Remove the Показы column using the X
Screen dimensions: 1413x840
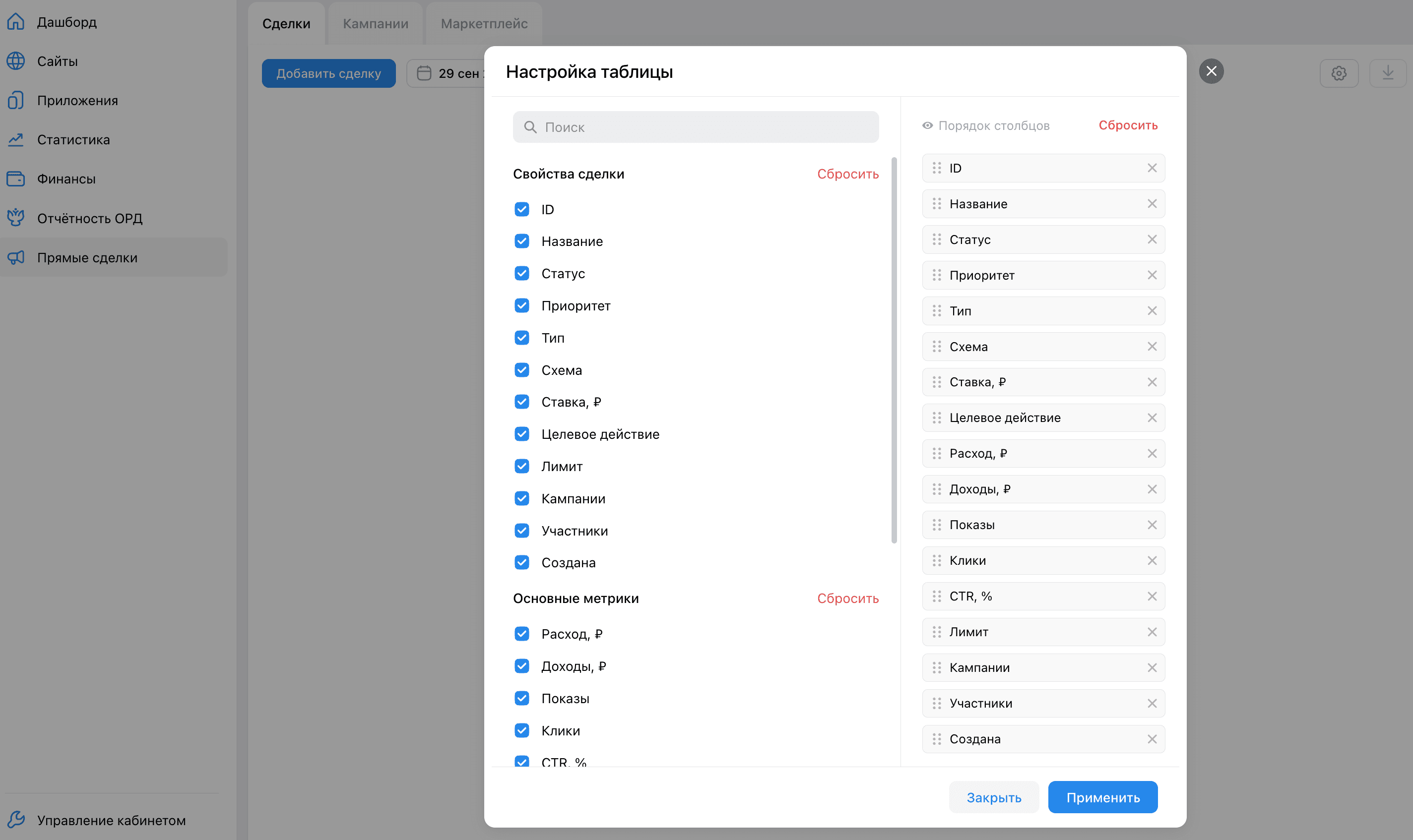coord(1152,525)
